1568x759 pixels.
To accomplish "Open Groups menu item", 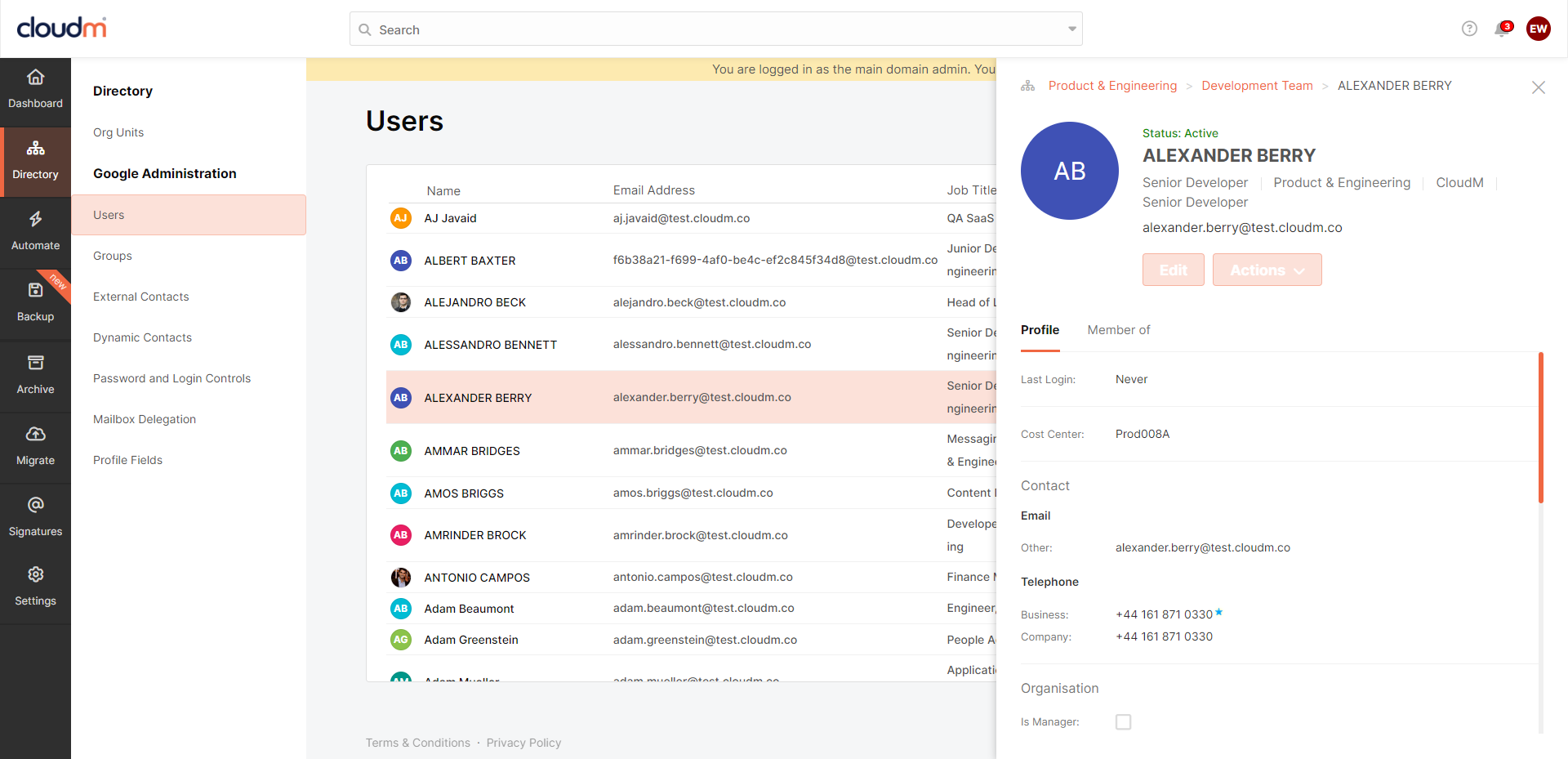I will pyautogui.click(x=113, y=256).
